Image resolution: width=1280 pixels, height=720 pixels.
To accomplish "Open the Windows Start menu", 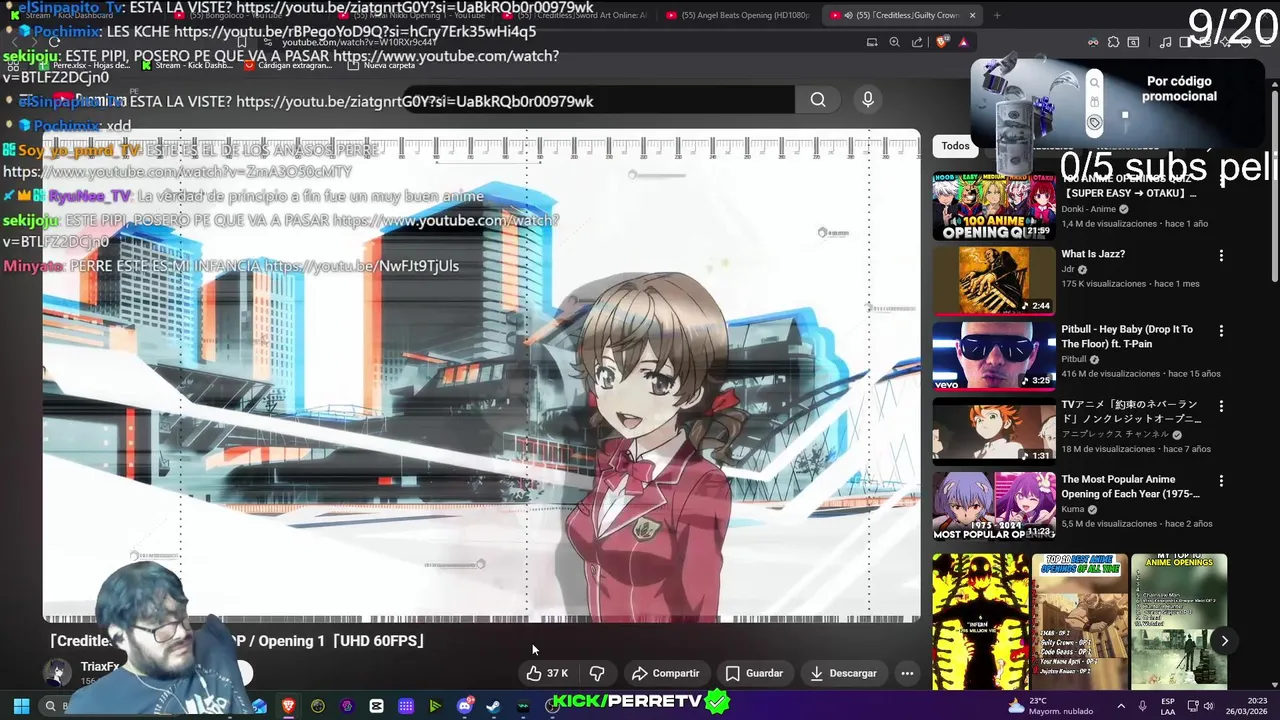I will pos(21,706).
